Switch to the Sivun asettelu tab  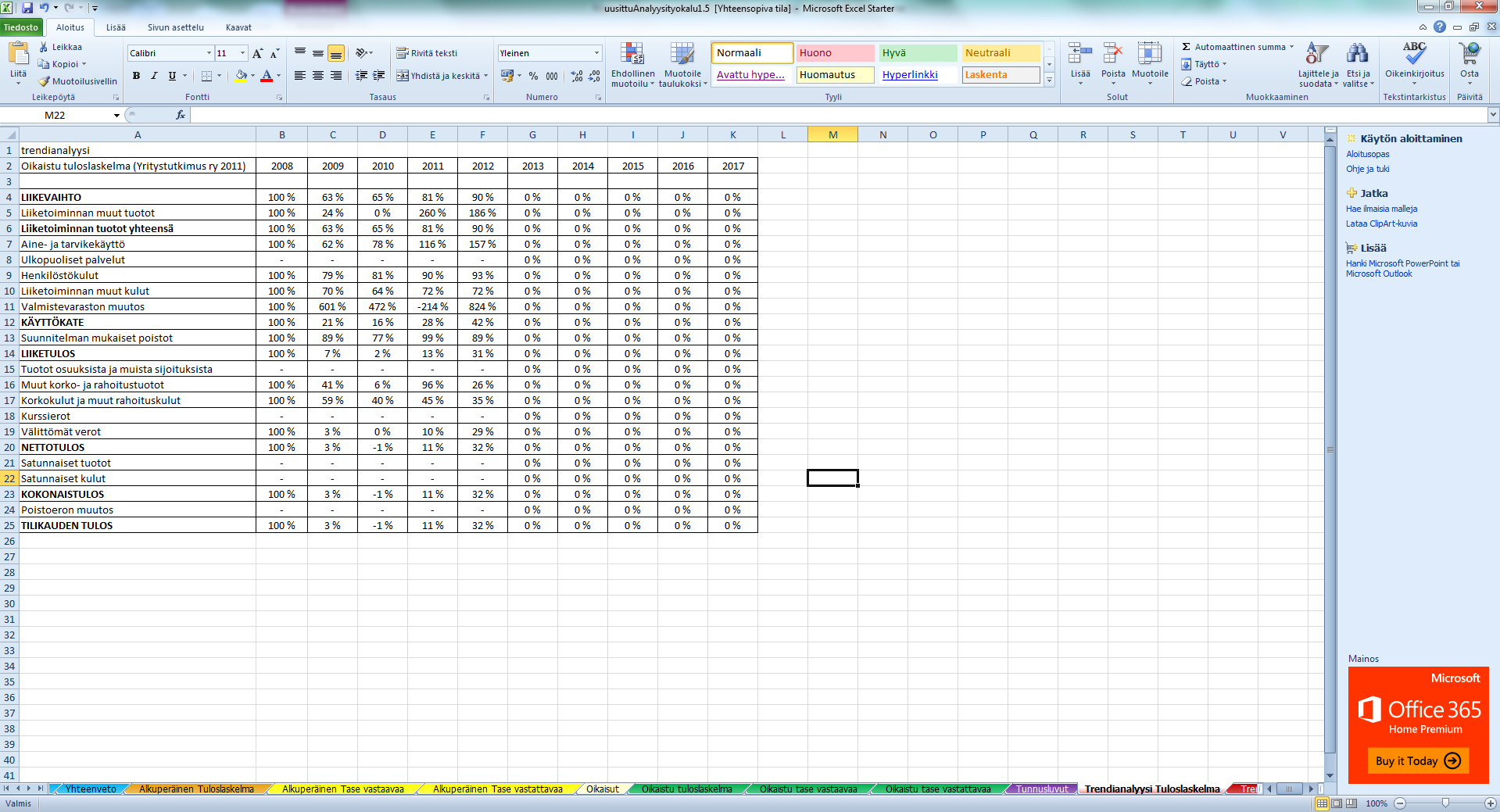[x=176, y=27]
